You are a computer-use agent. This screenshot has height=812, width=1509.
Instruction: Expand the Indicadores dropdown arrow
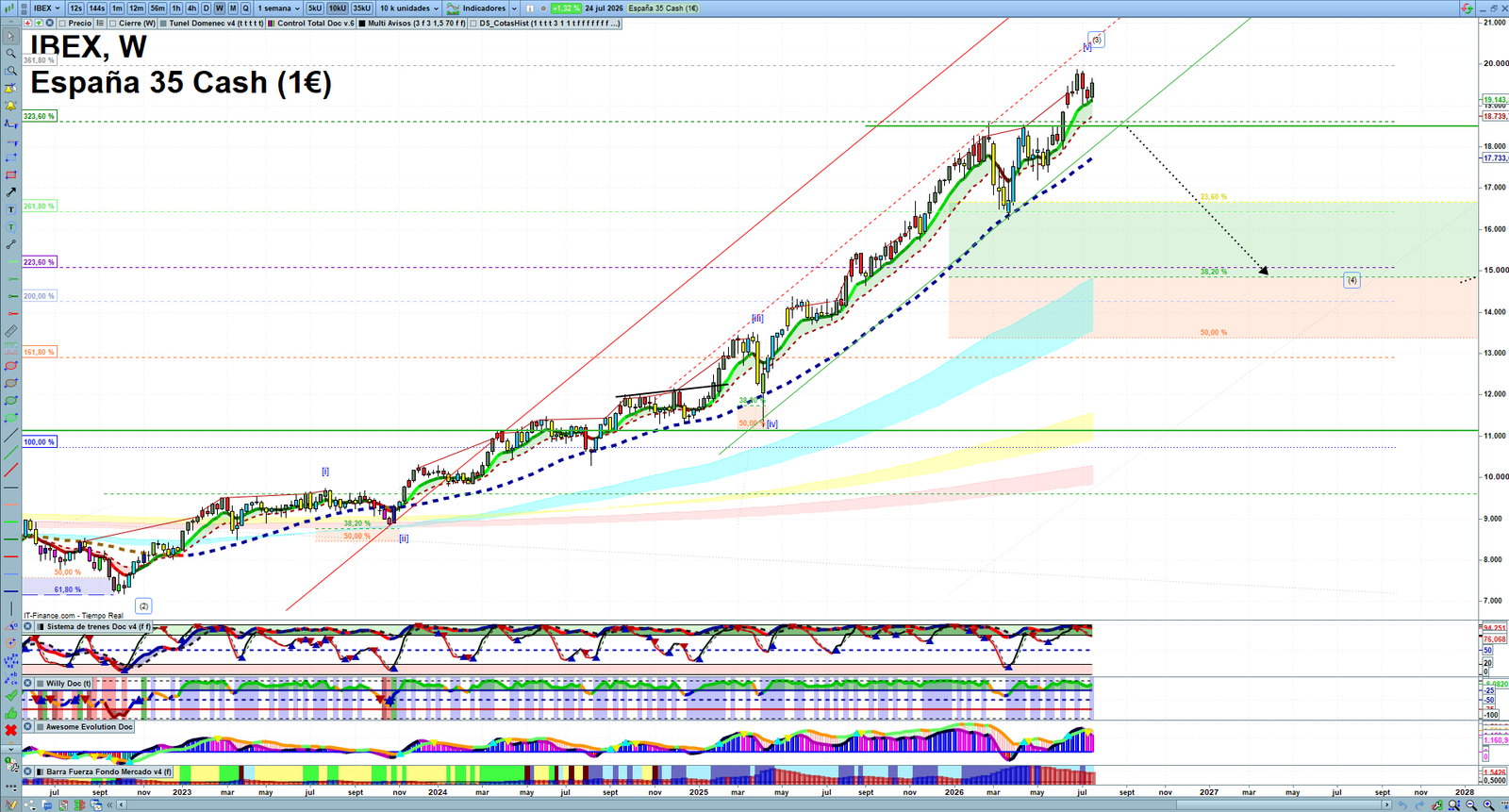coord(514,8)
